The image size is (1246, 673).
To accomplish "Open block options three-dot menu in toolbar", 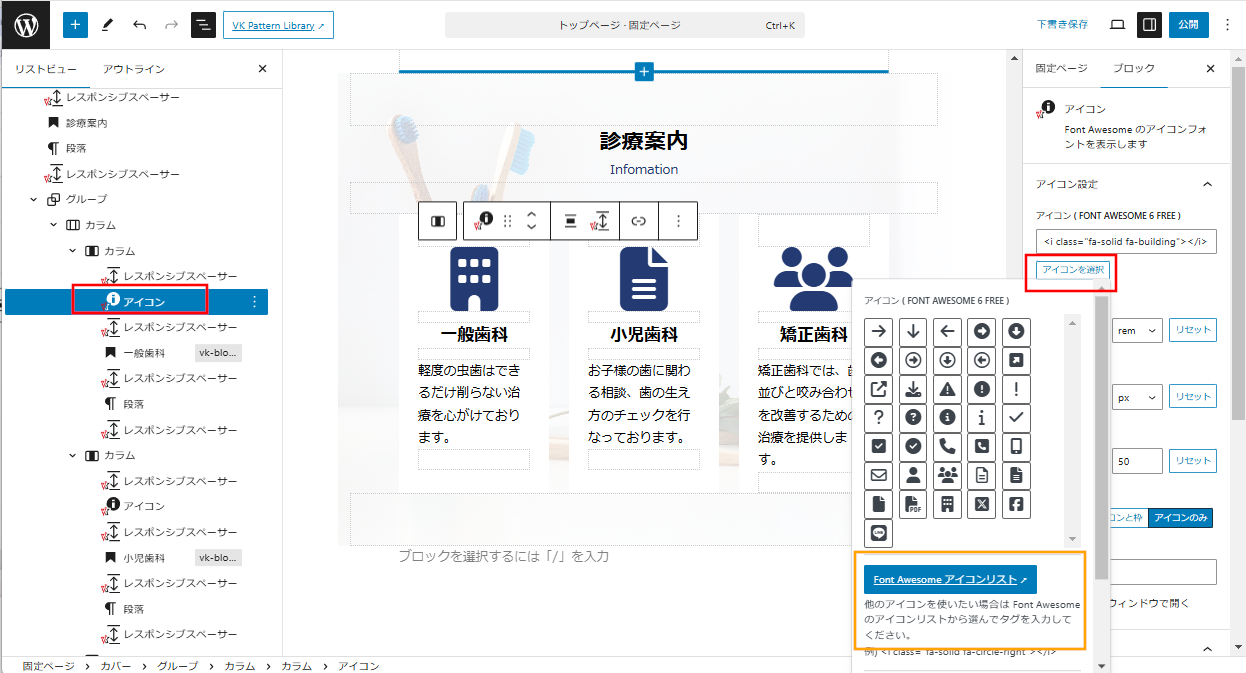I will [678, 221].
